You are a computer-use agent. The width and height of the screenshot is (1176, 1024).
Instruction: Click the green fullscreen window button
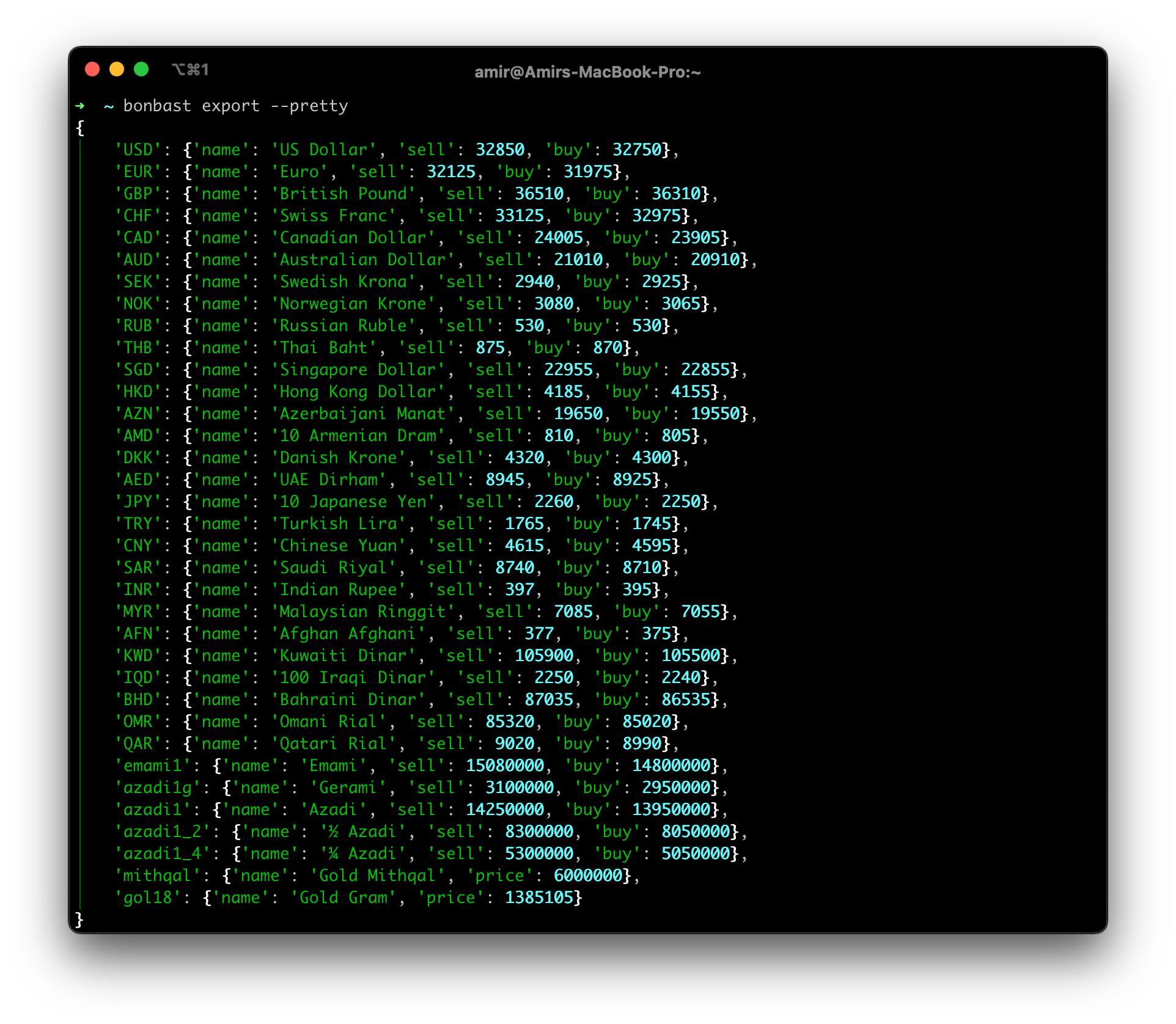pyautogui.click(x=141, y=70)
